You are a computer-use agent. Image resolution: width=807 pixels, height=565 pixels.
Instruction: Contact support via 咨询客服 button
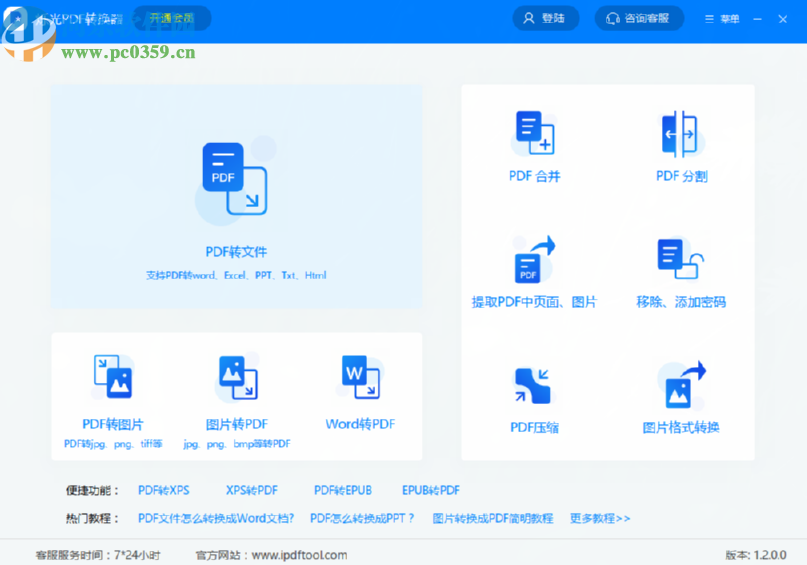click(639, 18)
